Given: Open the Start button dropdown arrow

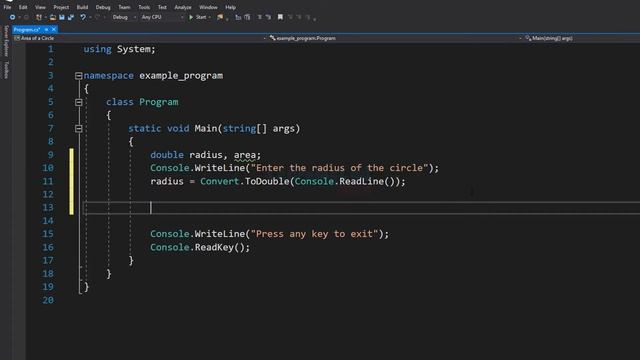Looking at the screenshot, I should tap(210, 17).
